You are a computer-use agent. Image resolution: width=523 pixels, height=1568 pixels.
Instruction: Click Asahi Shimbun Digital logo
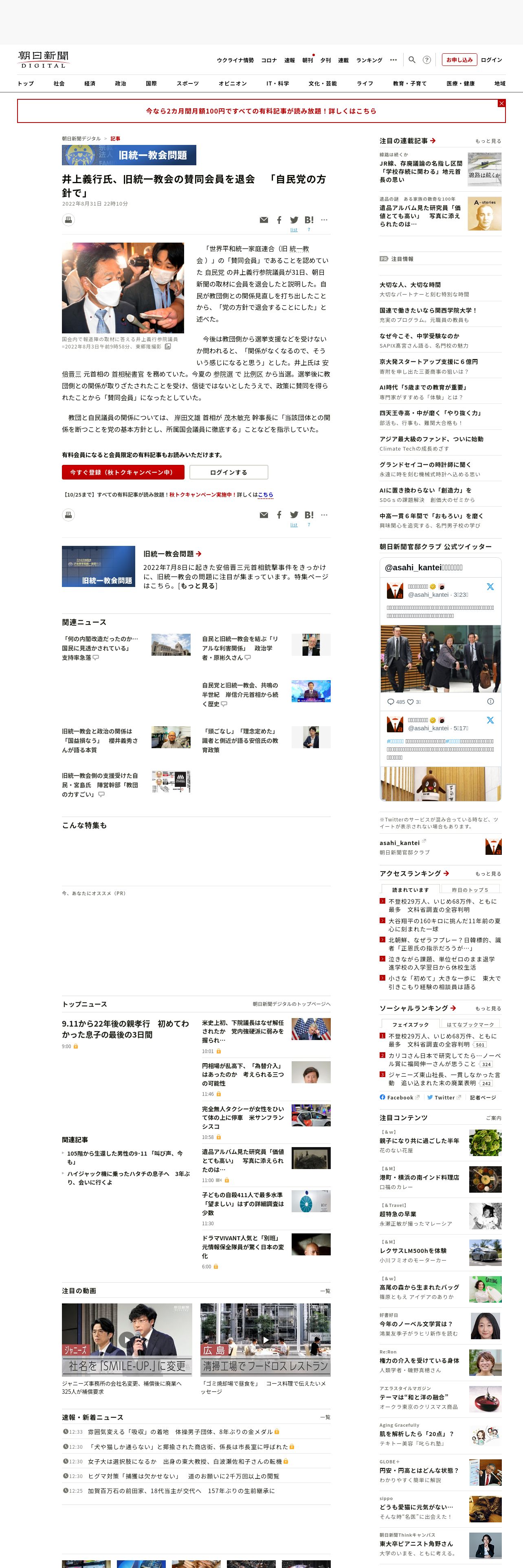[43, 60]
